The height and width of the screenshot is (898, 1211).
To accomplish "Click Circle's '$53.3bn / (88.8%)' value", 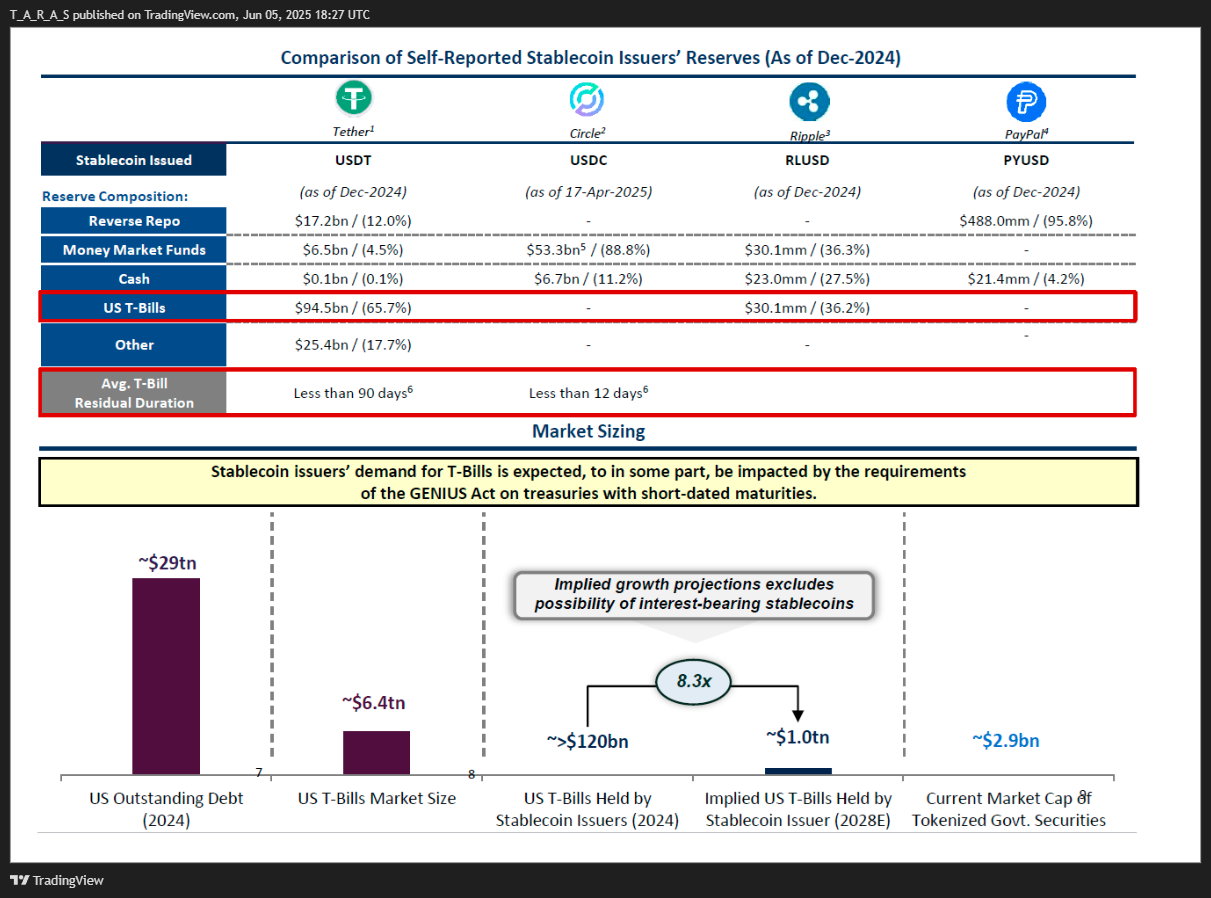I will click(588, 250).
